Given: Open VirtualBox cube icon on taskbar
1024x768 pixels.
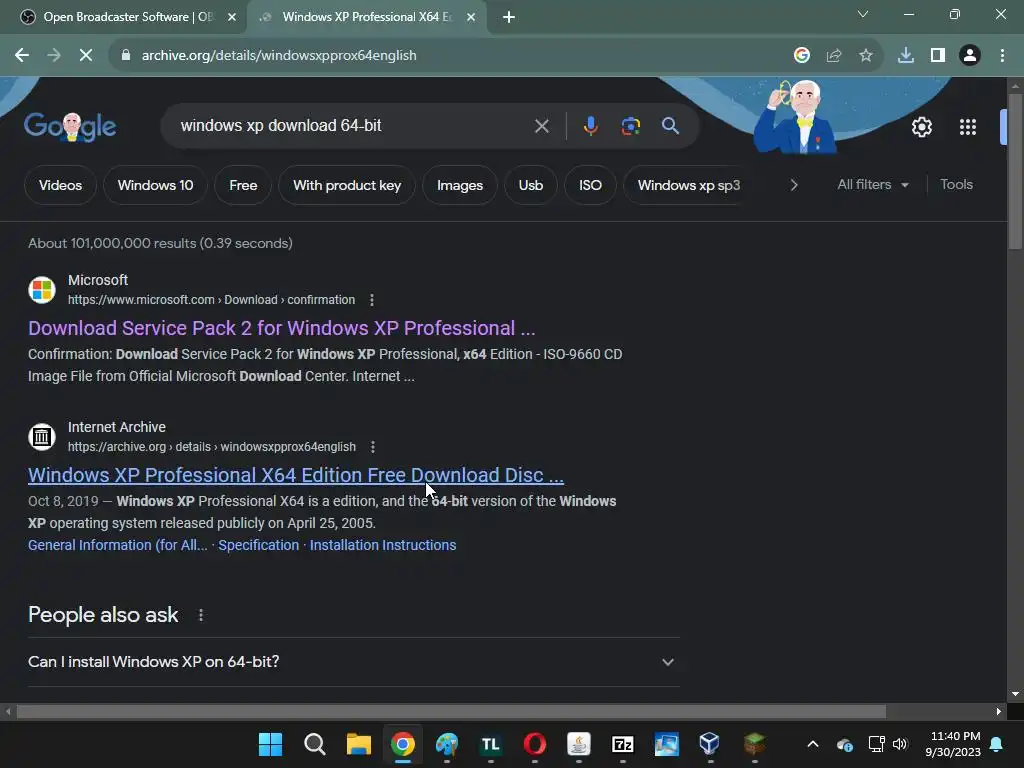Looking at the screenshot, I should (709, 744).
